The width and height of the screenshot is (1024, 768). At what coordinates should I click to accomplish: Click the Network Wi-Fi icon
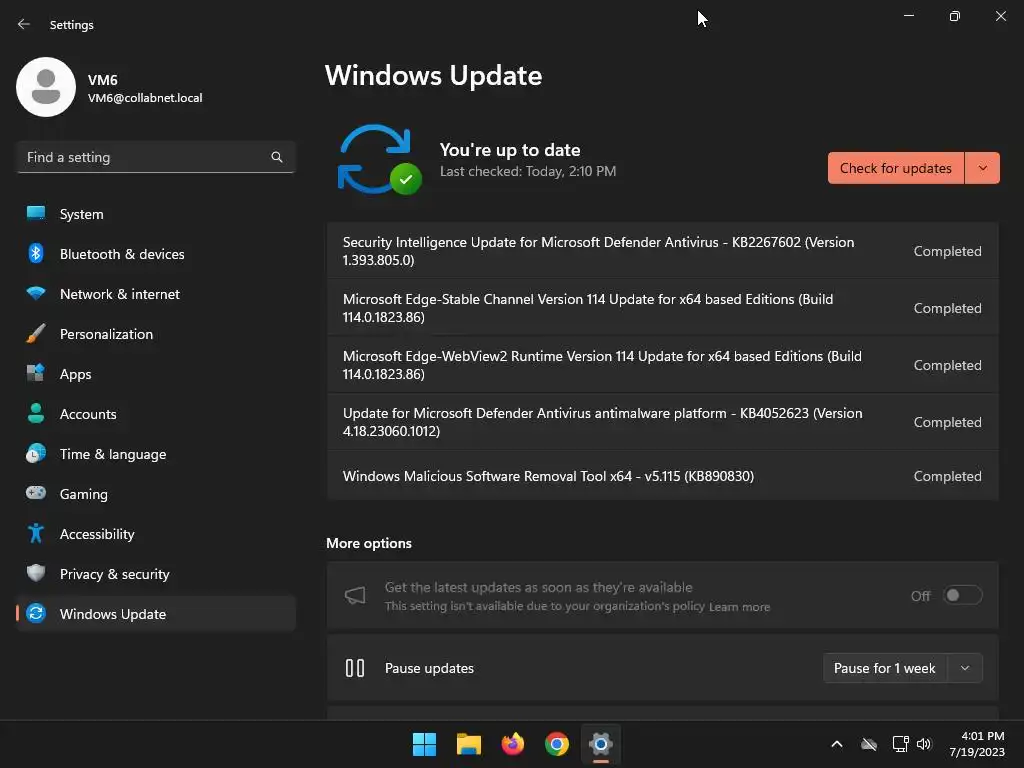click(x=36, y=293)
